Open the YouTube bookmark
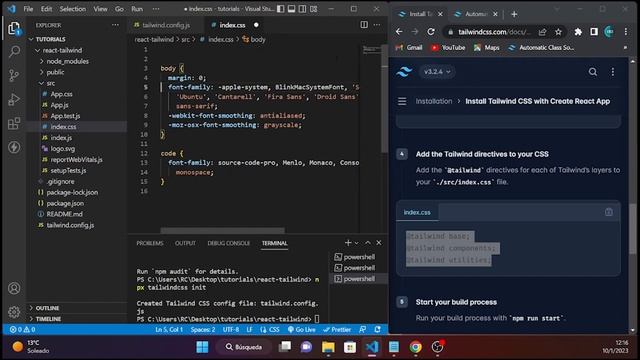Viewport: 640px width, 360px height. tap(448, 48)
